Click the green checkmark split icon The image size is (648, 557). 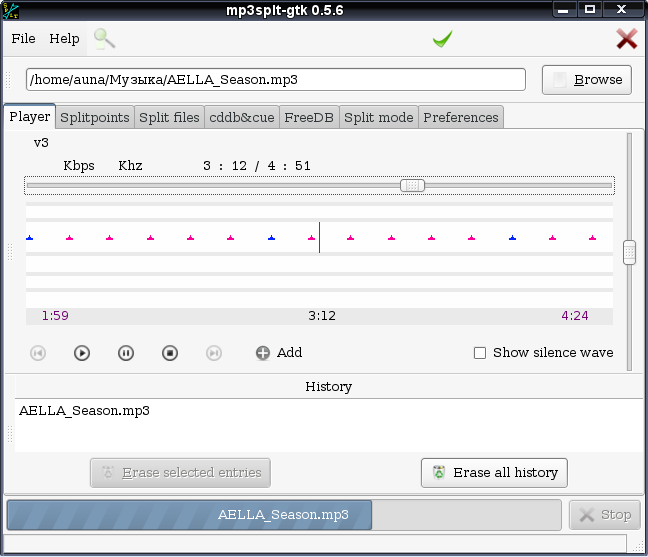coord(442,39)
